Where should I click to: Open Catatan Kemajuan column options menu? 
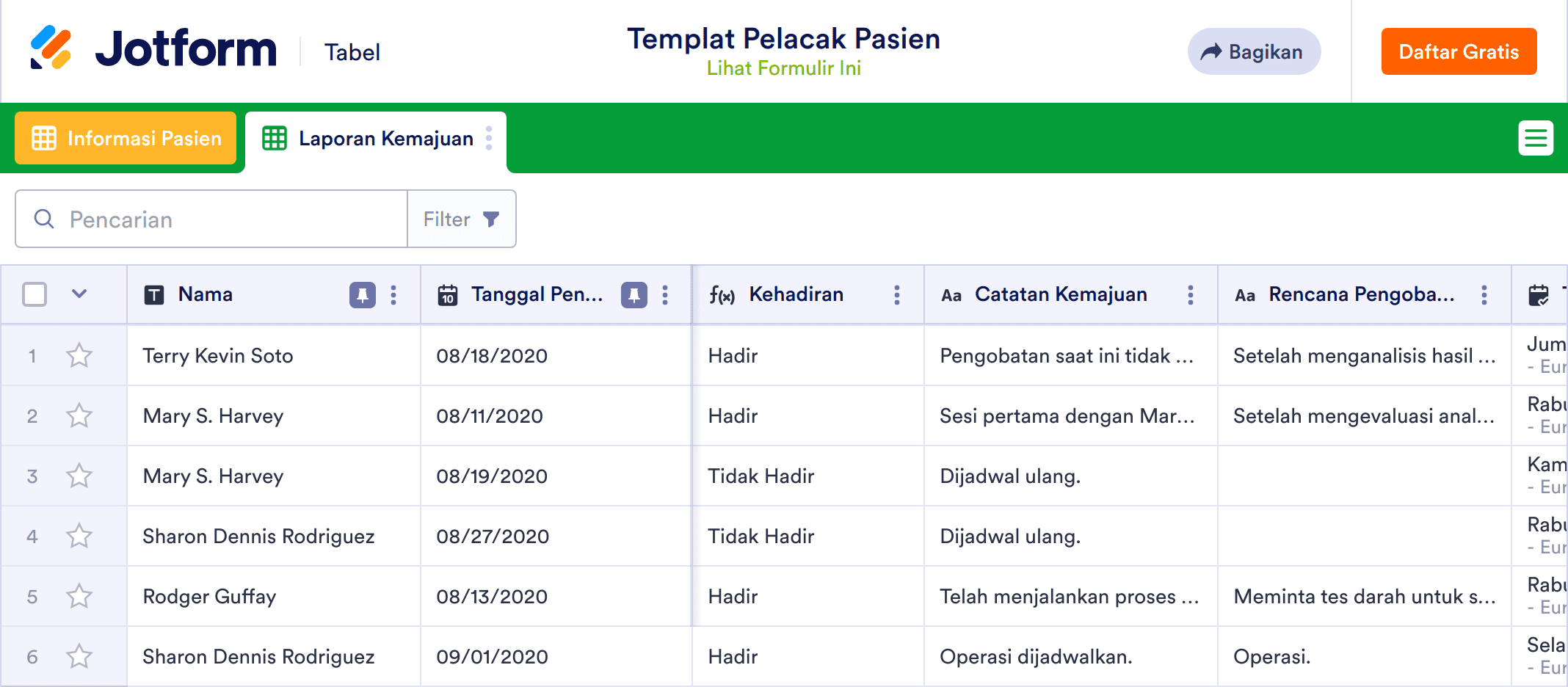[1190, 295]
